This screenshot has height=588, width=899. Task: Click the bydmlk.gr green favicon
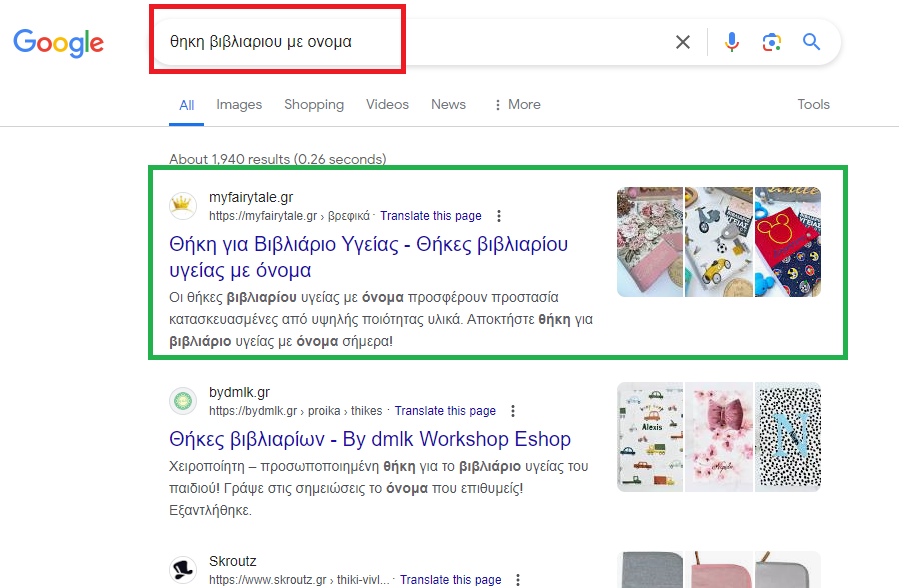[183, 401]
